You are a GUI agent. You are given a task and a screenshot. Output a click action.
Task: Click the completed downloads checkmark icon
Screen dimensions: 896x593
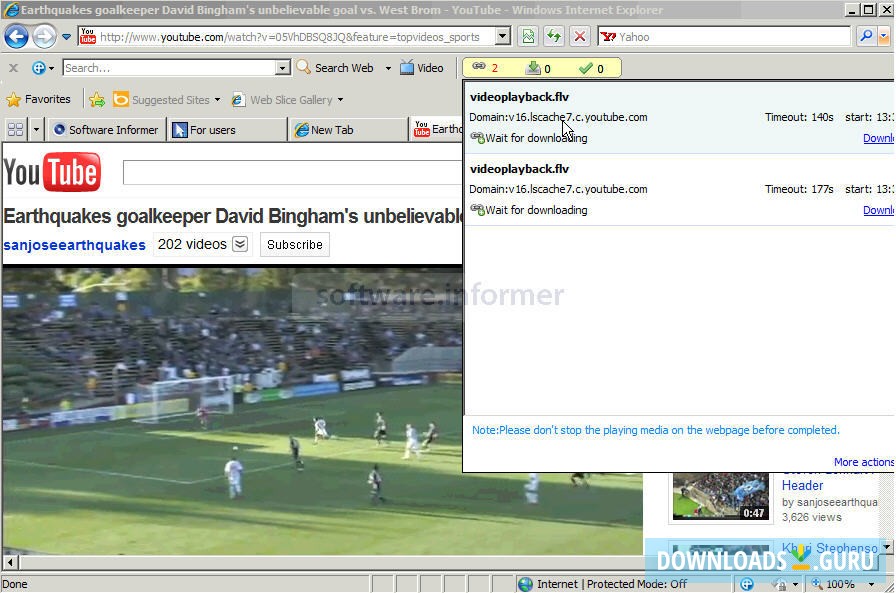coord(591,68)
